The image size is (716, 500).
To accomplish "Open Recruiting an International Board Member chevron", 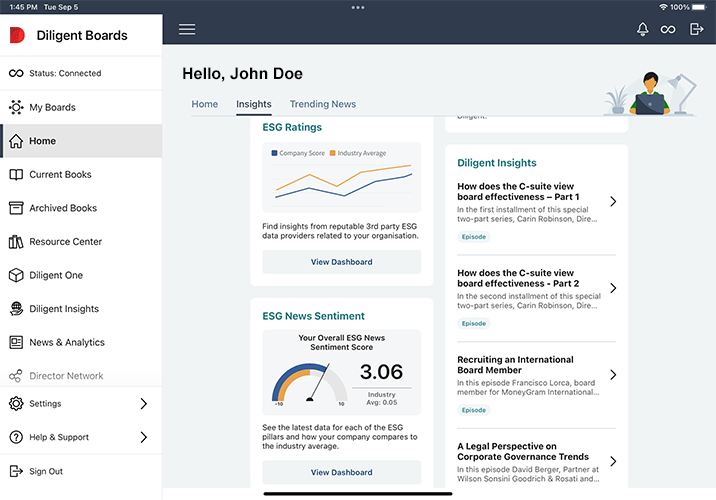I will (x=613, y=375).
